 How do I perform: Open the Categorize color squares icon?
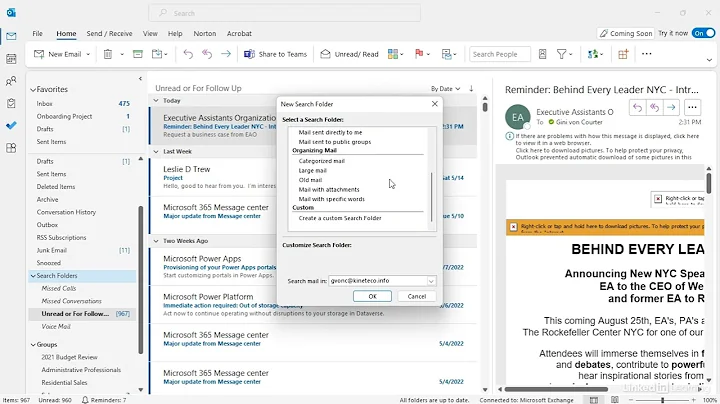click(393, 54)
